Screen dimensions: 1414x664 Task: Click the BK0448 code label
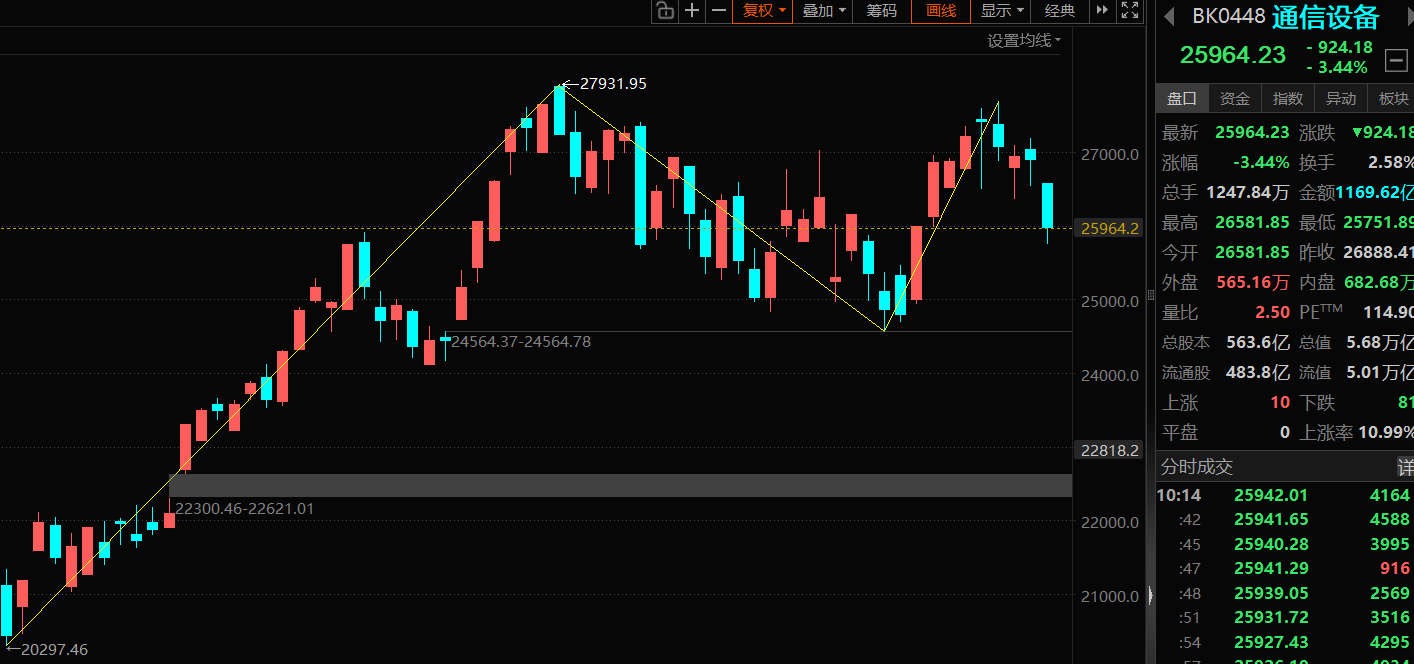click(1229, 17)
